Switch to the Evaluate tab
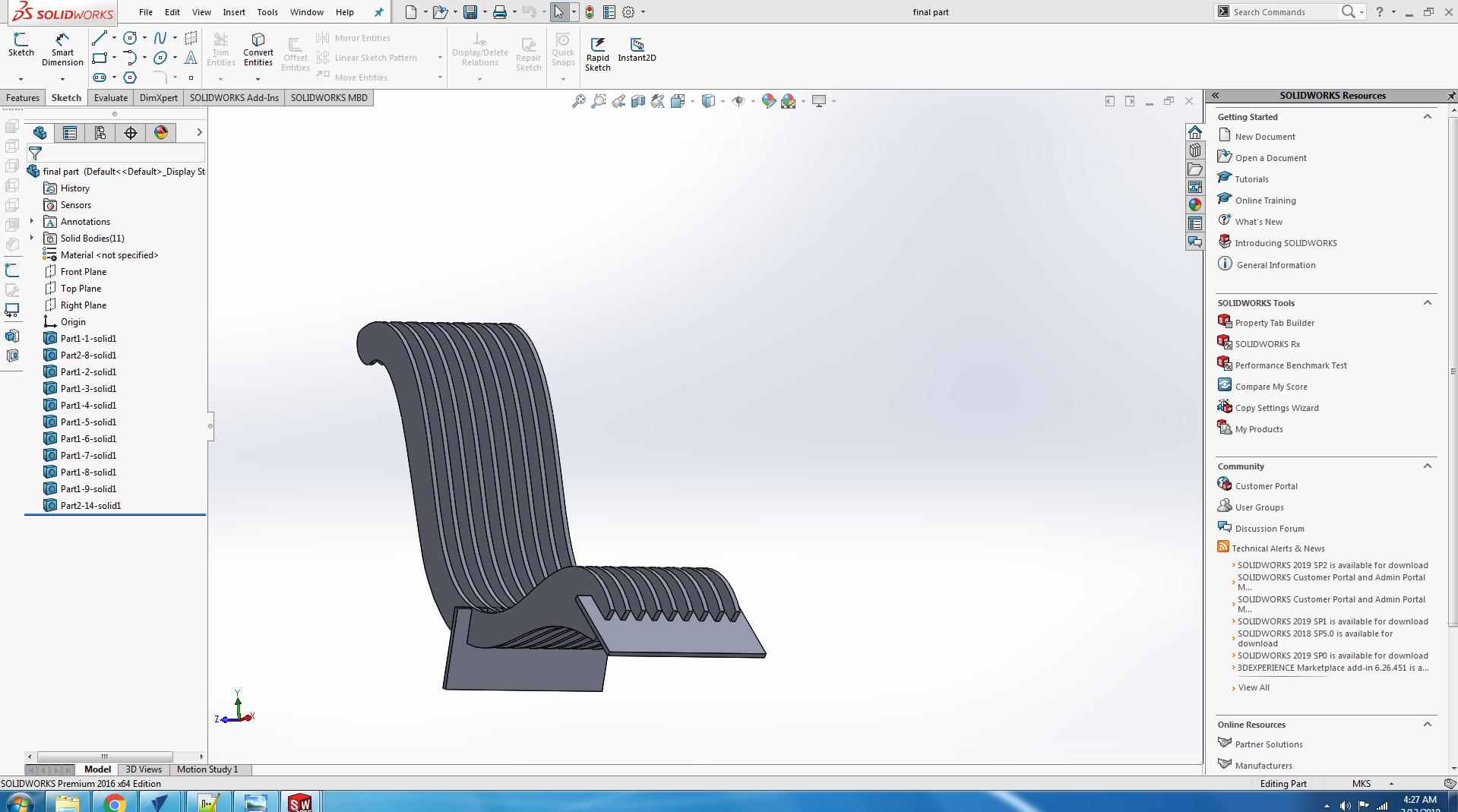 pos(111,98)
